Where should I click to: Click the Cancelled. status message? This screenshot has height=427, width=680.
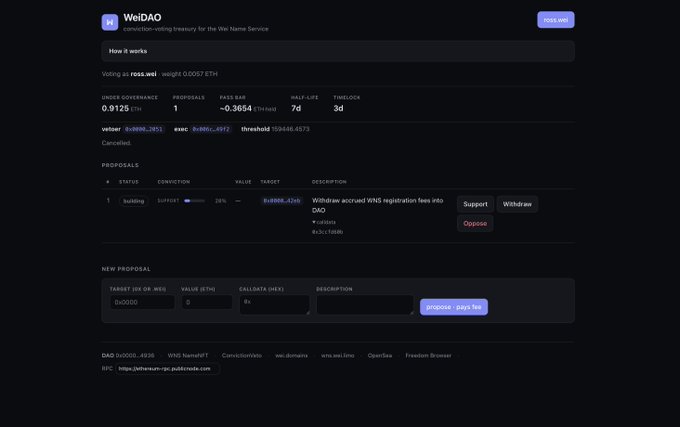(116, 143)
